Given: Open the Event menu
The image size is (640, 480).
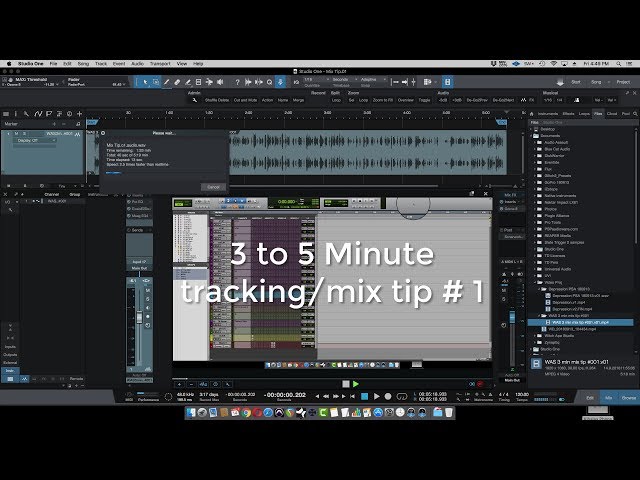Looking at the screenshot, I should coord(119,64).
